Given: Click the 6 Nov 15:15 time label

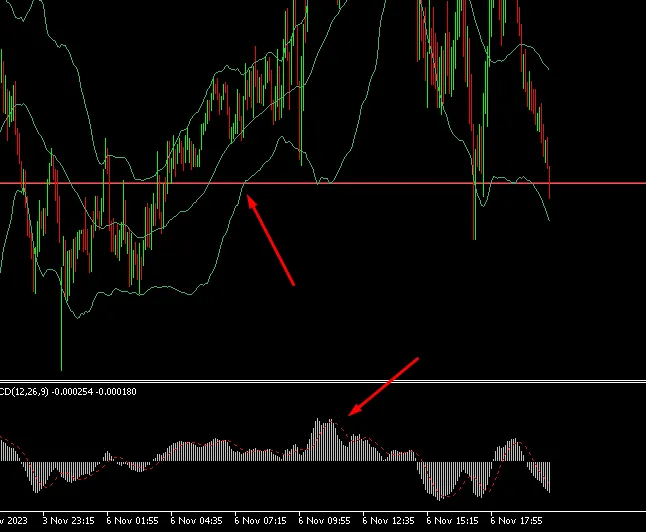Looking at the screenshot, I should pyautogui.click(x=452, y=521).
